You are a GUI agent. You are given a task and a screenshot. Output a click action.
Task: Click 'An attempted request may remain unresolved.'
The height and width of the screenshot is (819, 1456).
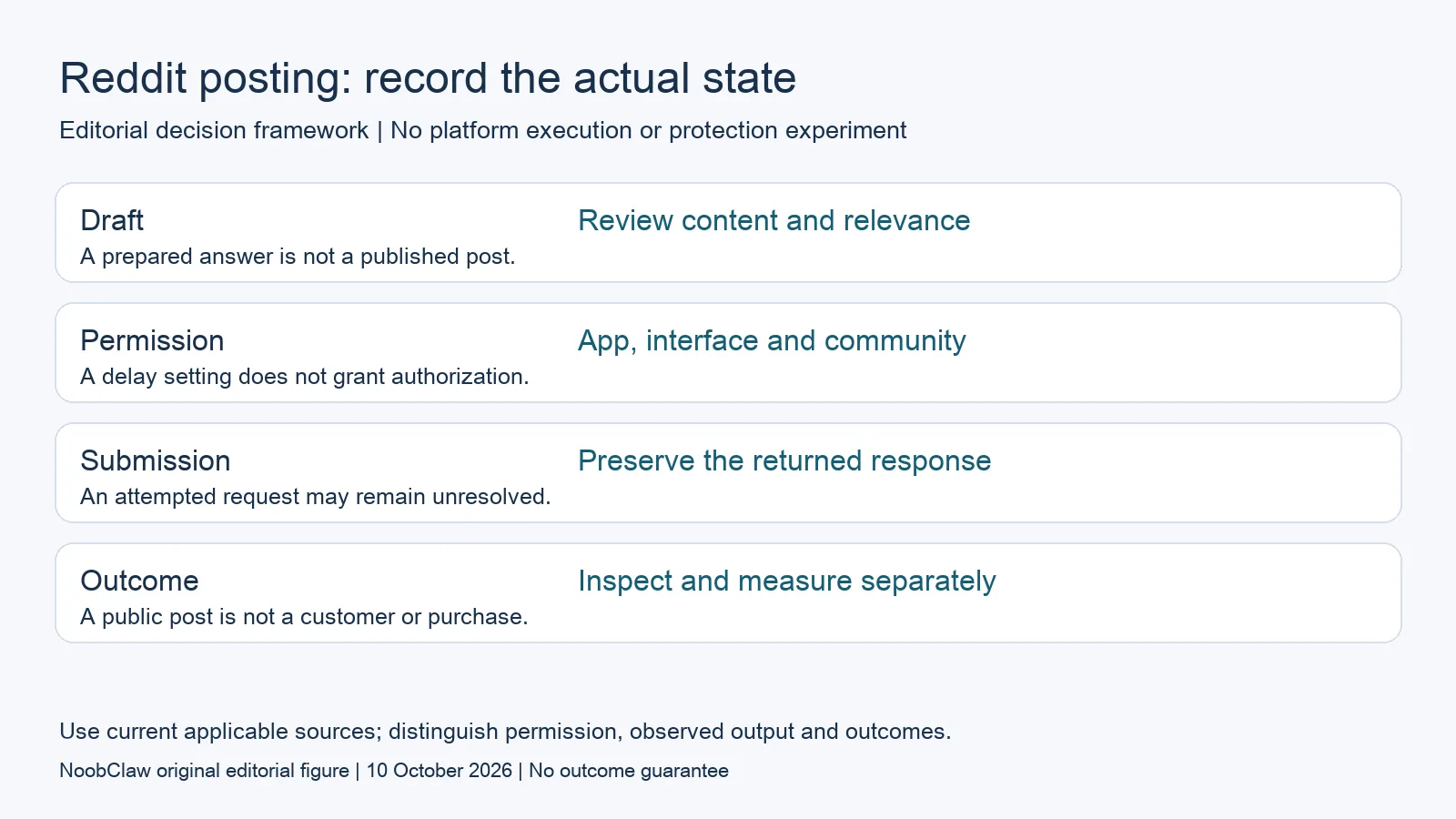[316, 497]
